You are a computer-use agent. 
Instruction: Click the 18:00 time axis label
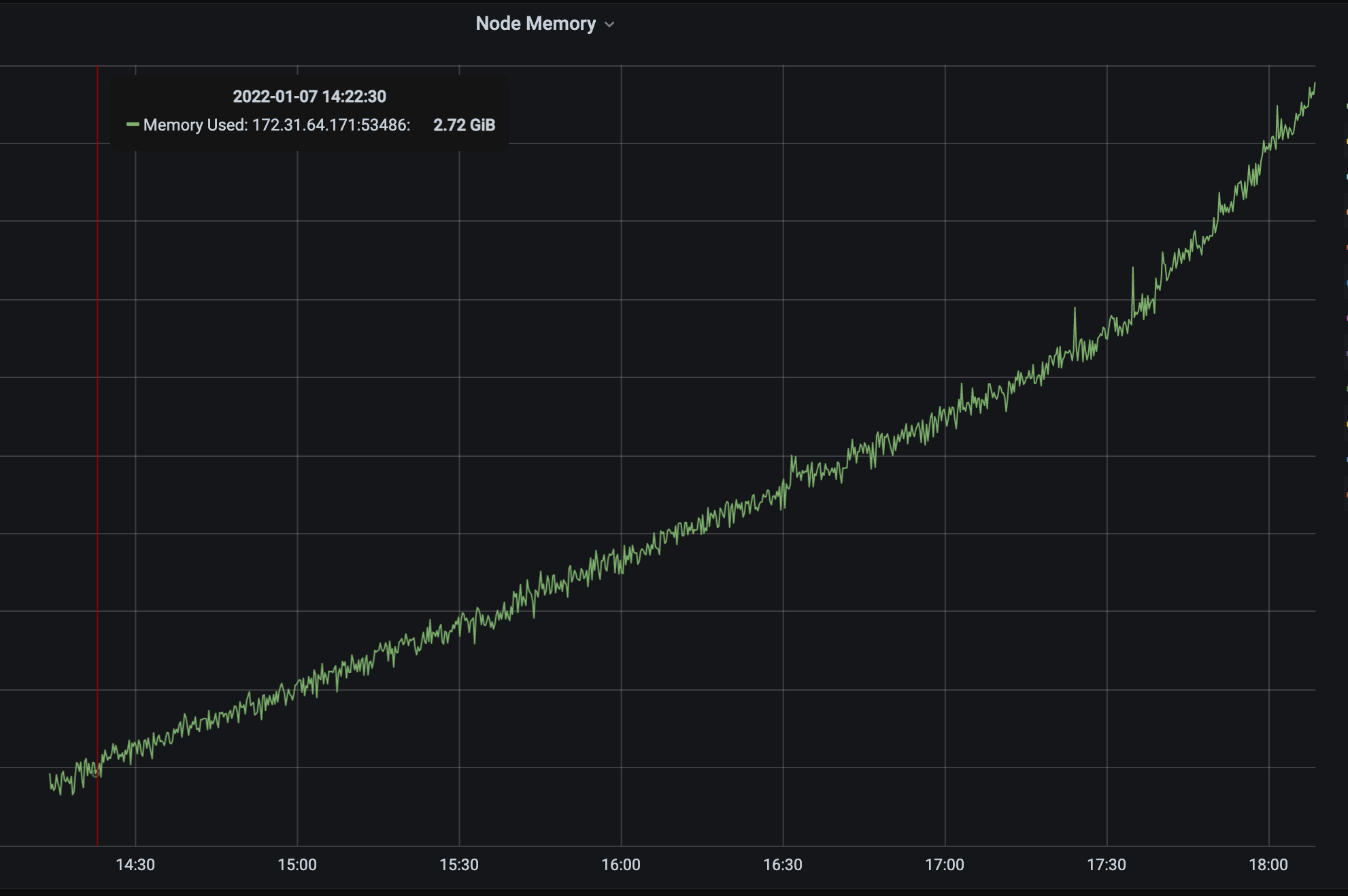point(1268,865)
